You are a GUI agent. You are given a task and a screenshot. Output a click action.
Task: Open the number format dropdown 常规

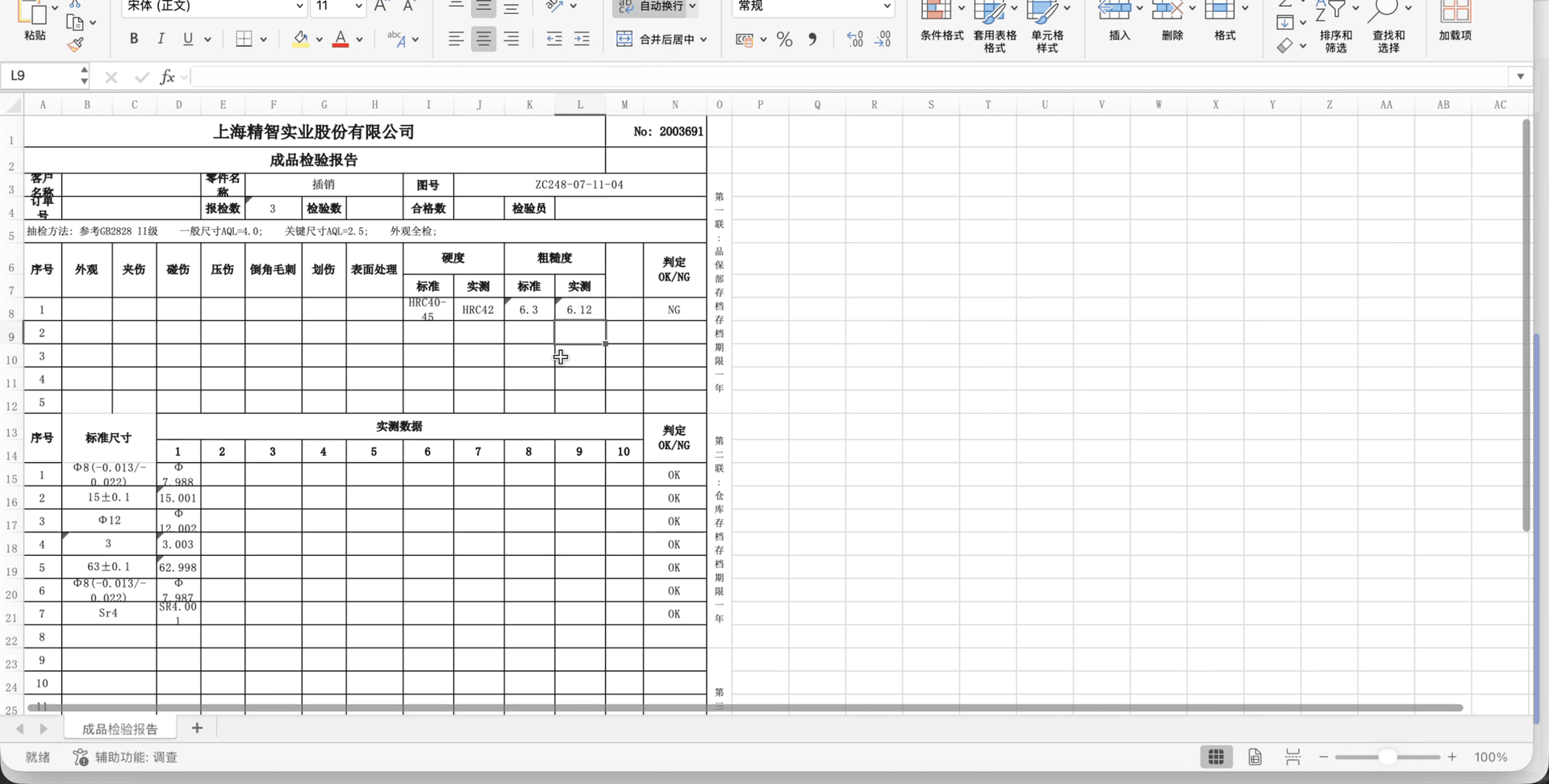click(x=813, y=6)
